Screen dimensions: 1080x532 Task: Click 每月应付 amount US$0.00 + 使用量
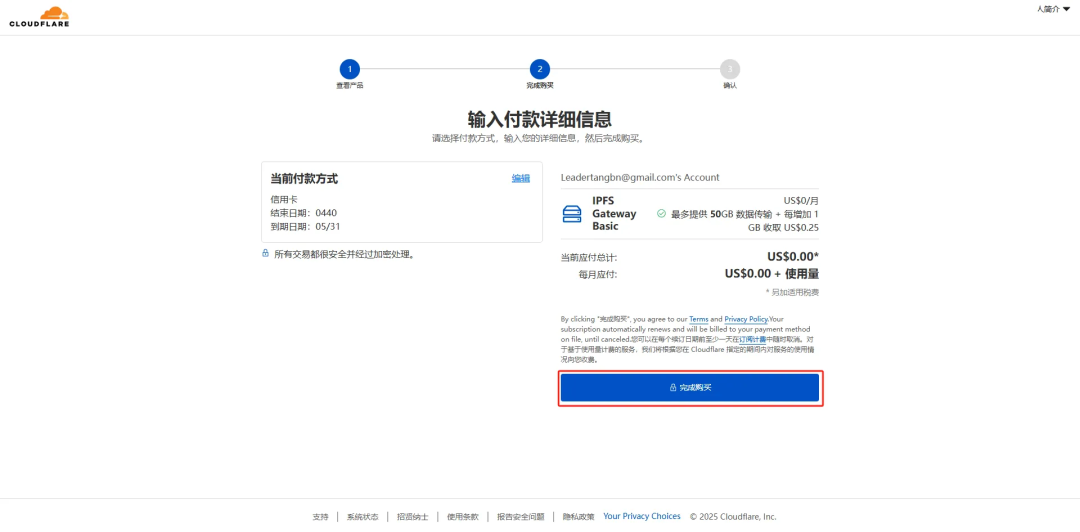(771, 274)
